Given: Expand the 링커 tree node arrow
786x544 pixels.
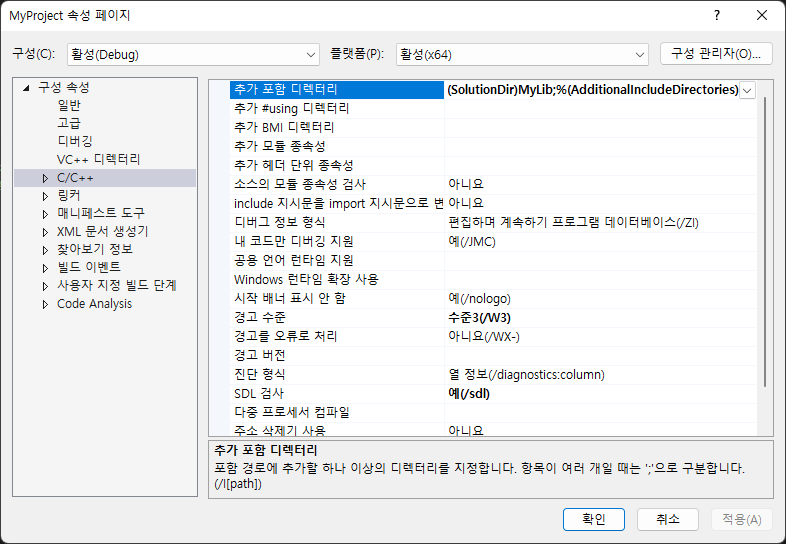Looking at the screenshot, I should (x=45, y=196).
